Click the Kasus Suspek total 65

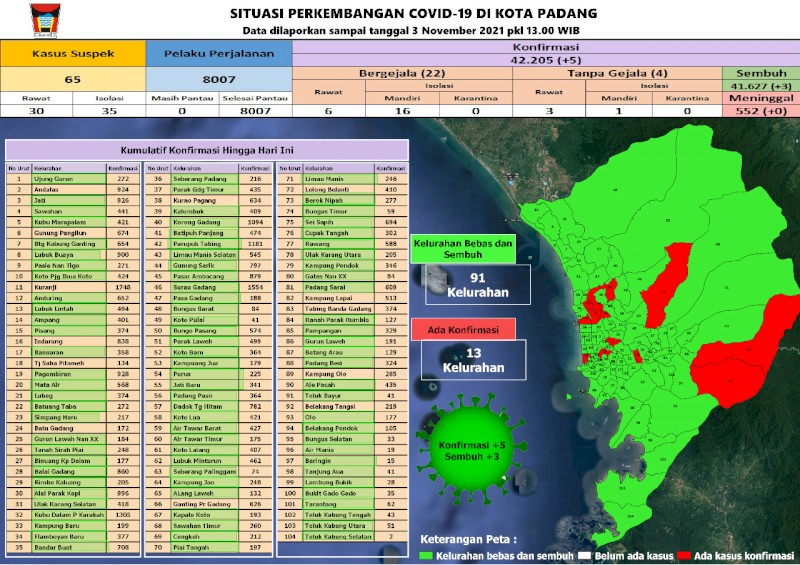coord(73,79)
